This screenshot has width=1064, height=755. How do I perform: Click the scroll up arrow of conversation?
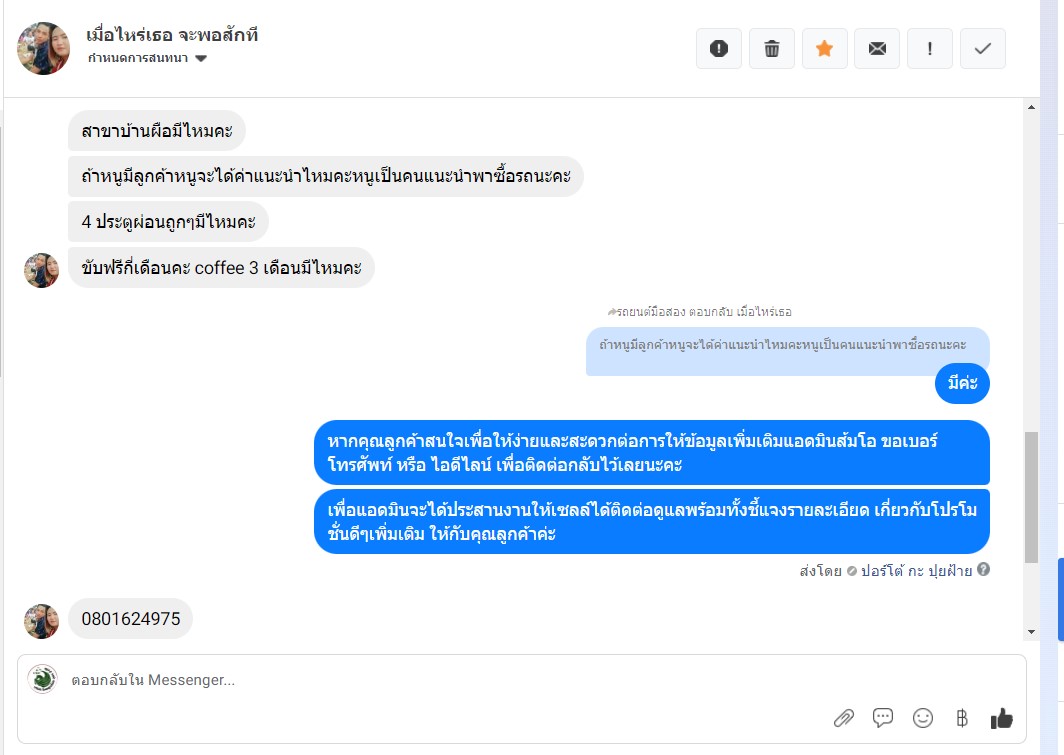[1031, 107]
